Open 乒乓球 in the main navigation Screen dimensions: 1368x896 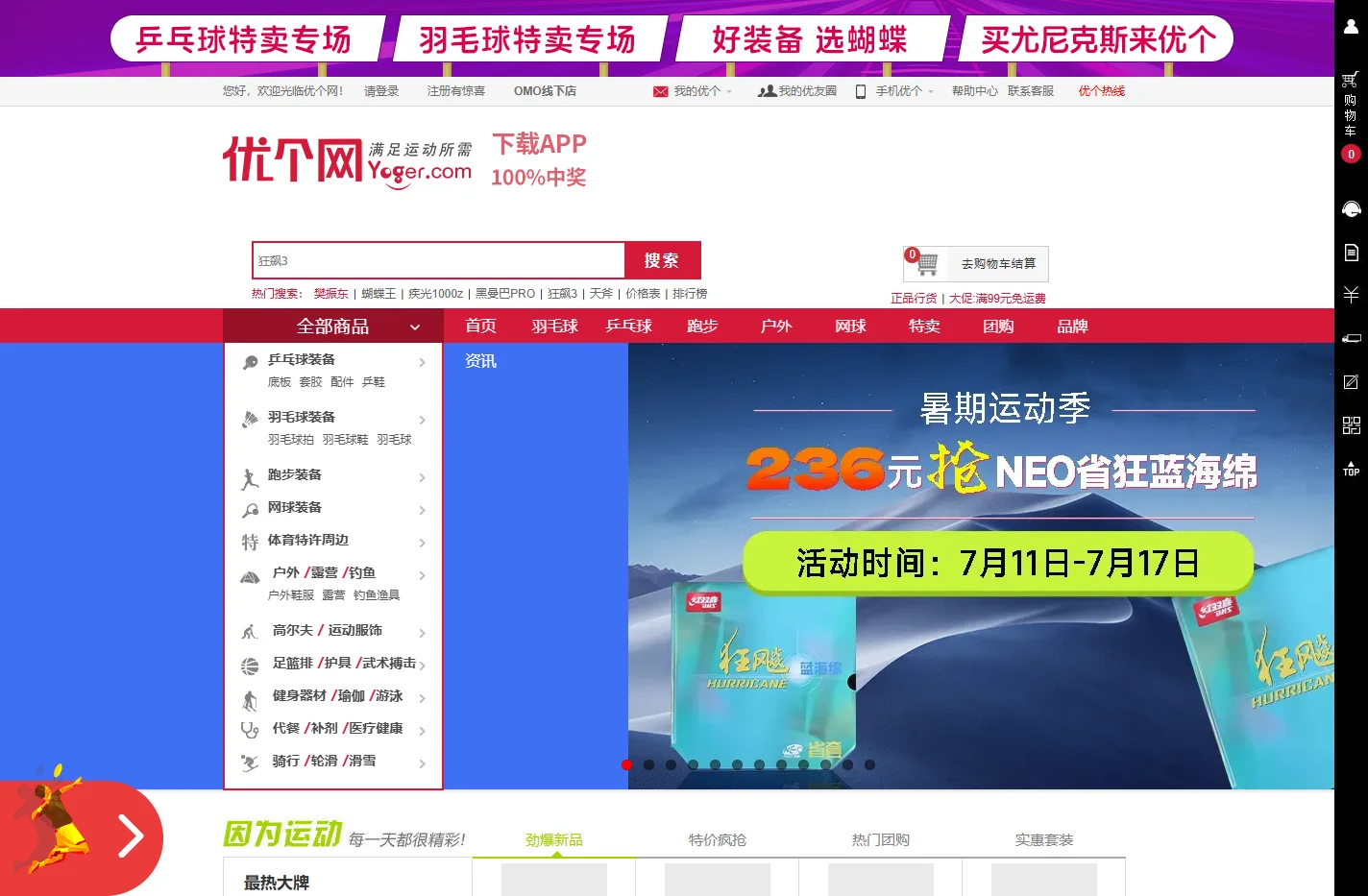click(x=628, y=327)
